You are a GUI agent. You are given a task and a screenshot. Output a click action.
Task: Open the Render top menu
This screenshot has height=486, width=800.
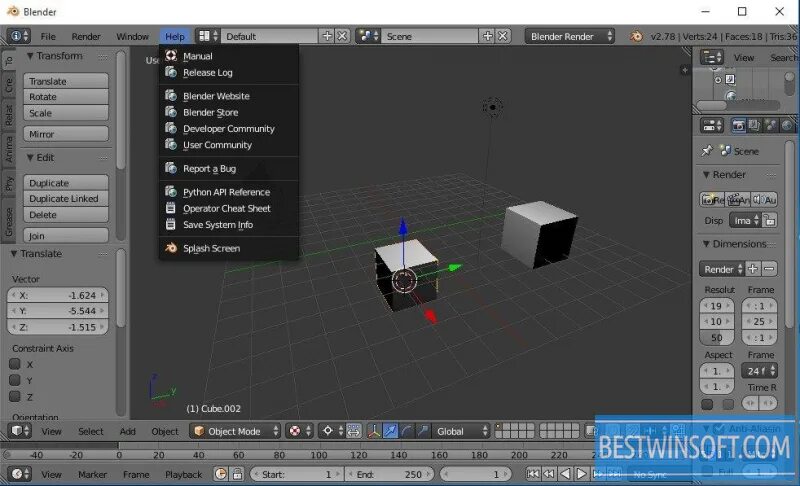(86, 36)
